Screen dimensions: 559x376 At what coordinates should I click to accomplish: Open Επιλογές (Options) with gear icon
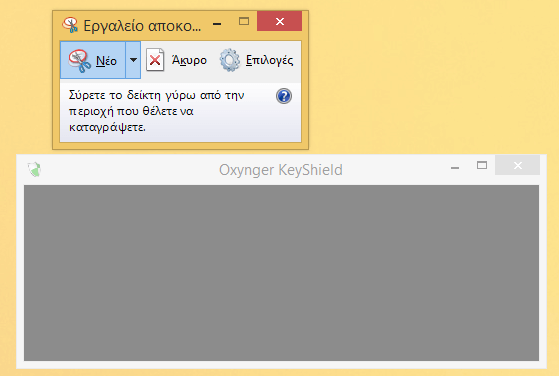[256, 60]
